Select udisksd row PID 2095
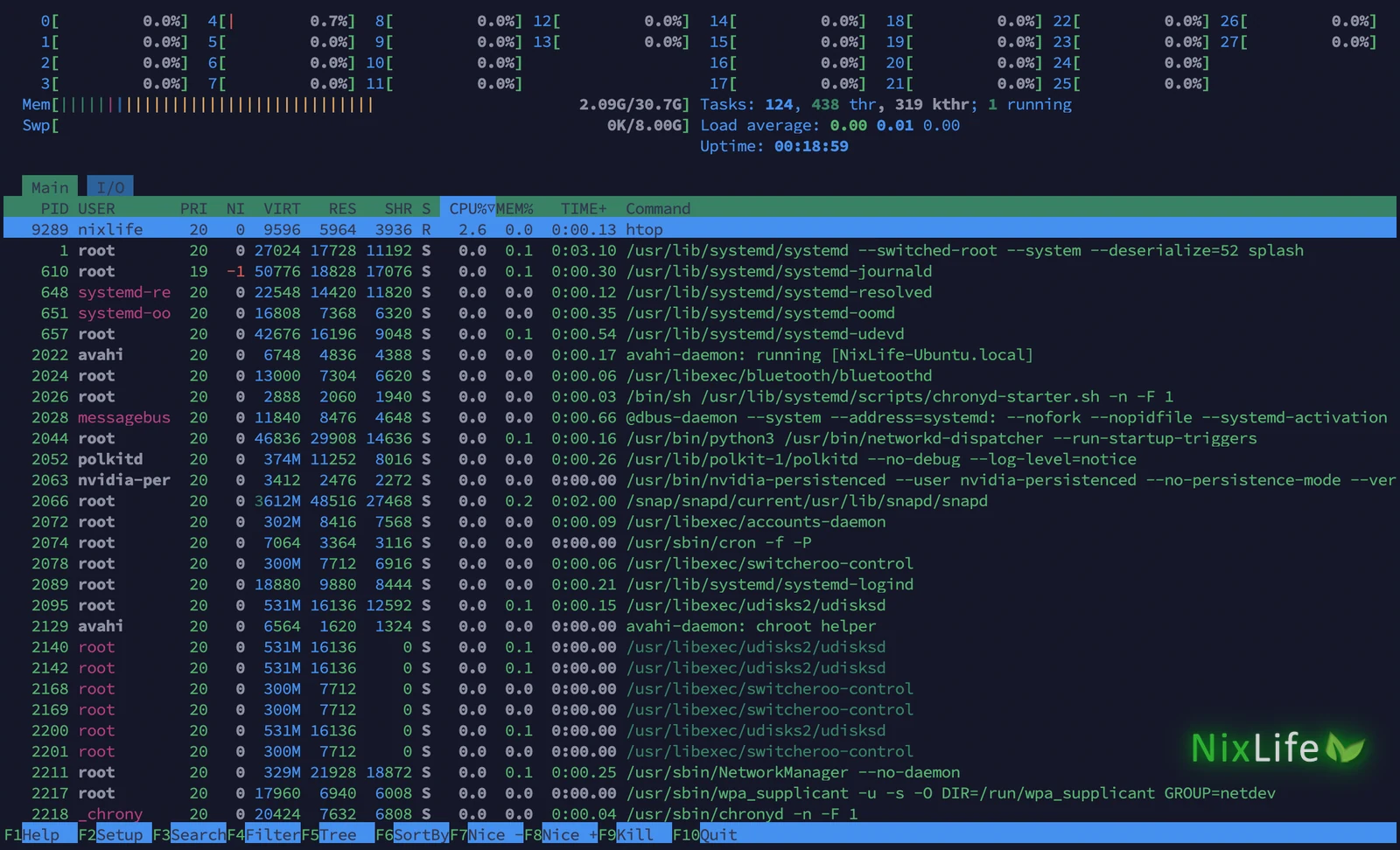Screen dimensions: 1400x850 [x=700, y=605]
